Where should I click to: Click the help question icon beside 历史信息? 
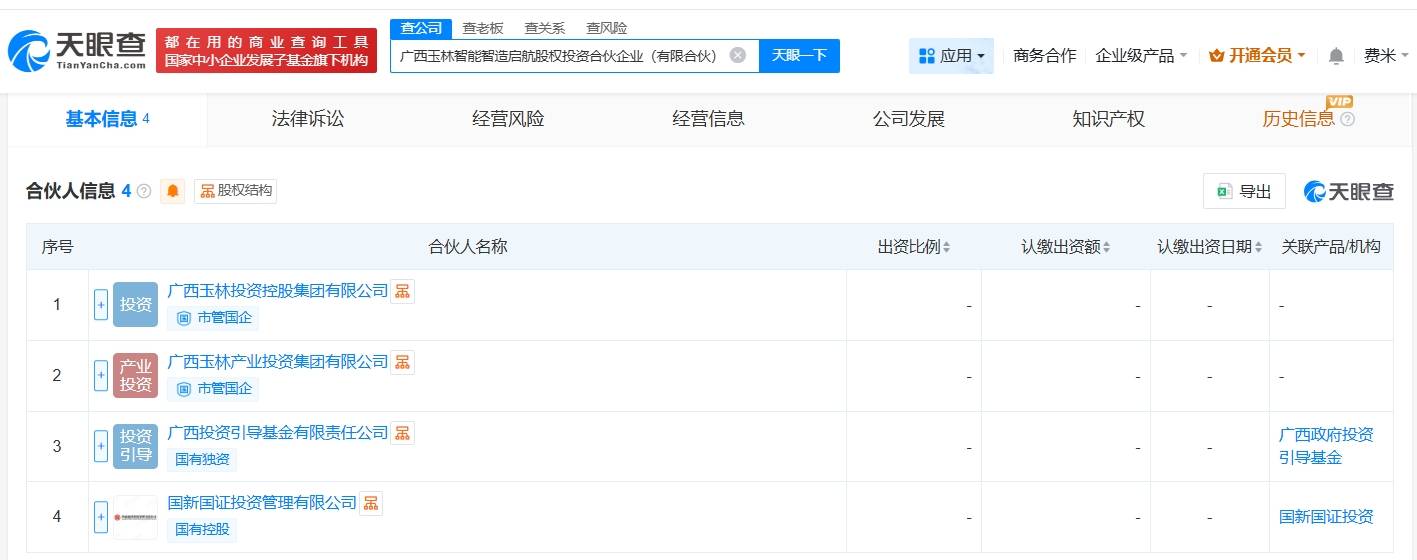[x=1347, y=119]
